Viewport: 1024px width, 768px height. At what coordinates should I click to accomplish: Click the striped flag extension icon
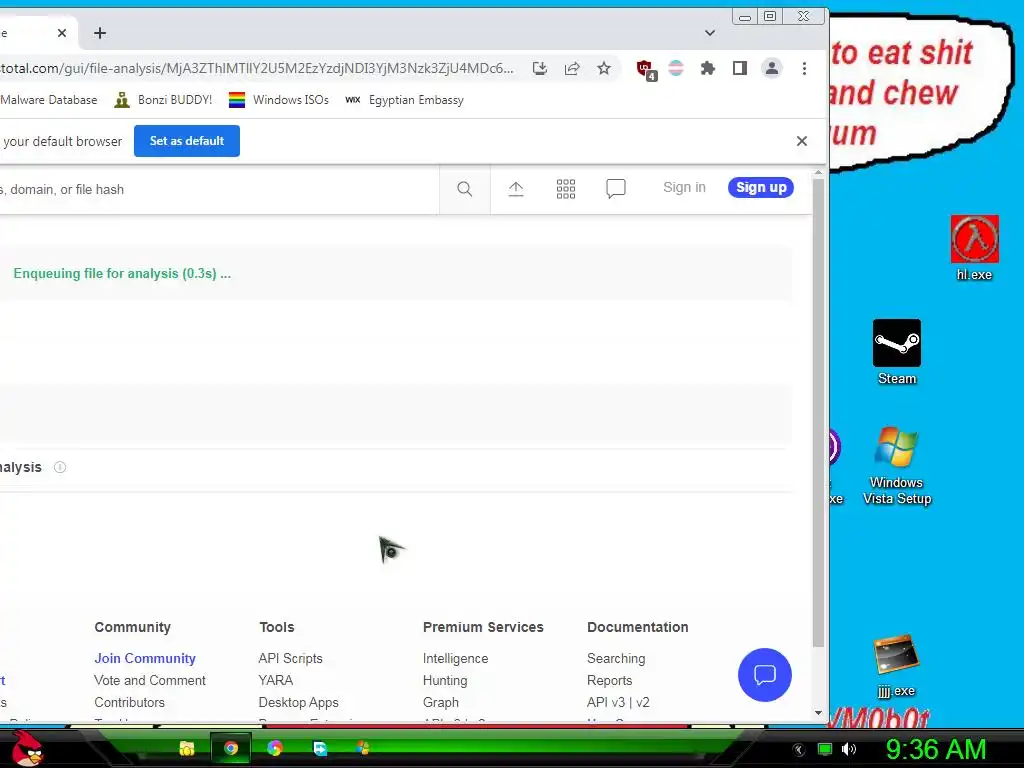[x=676, y=68]
